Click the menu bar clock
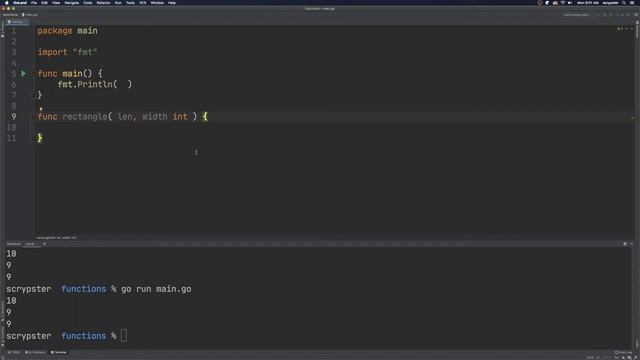 [588, 3]
